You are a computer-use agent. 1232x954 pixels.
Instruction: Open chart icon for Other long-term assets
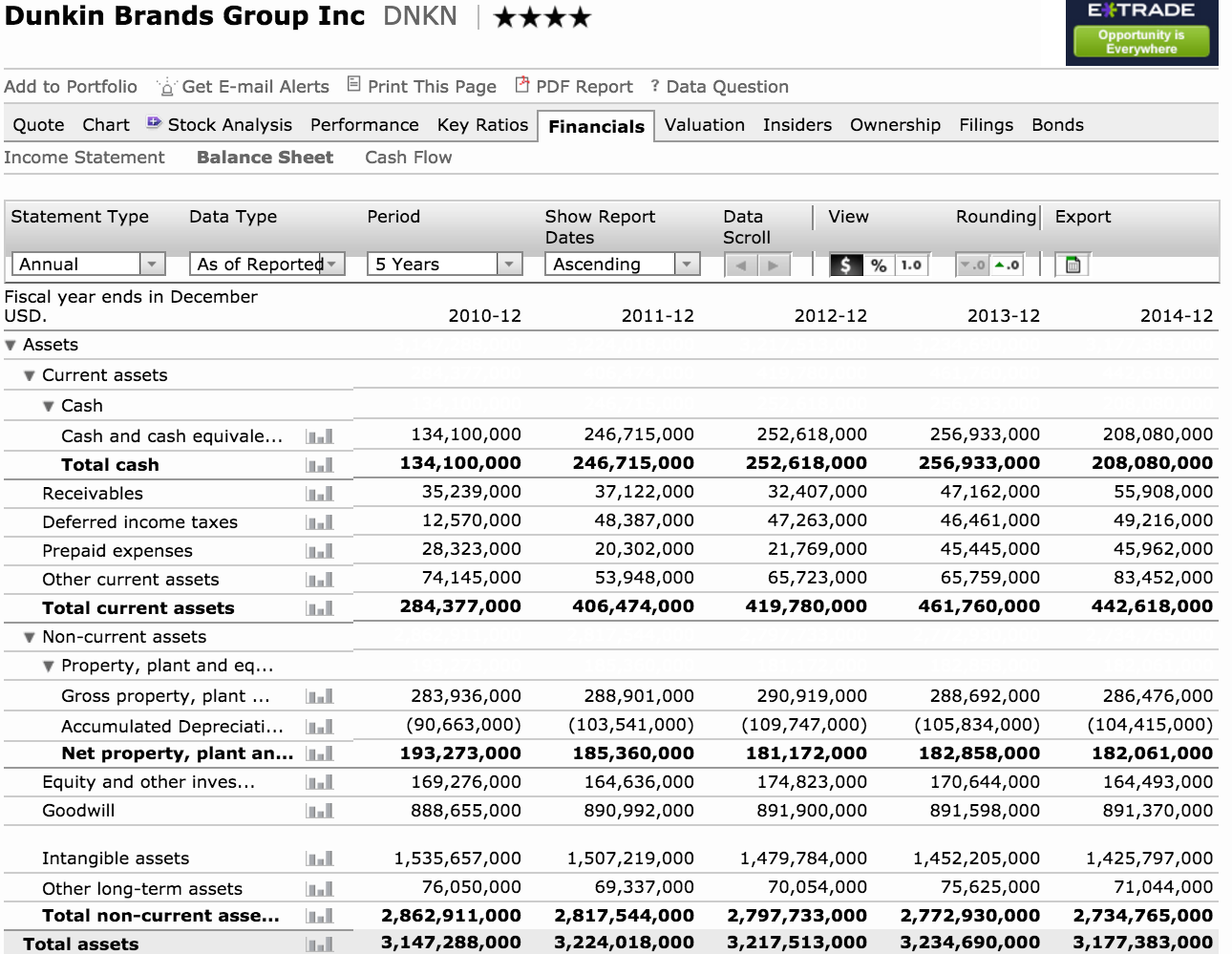click(320, 889)
